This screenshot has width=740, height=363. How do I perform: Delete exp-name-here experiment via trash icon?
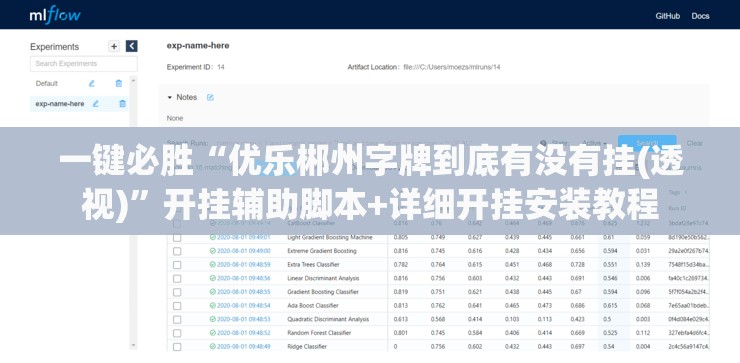pyautogui.click(x=122, y=104)
